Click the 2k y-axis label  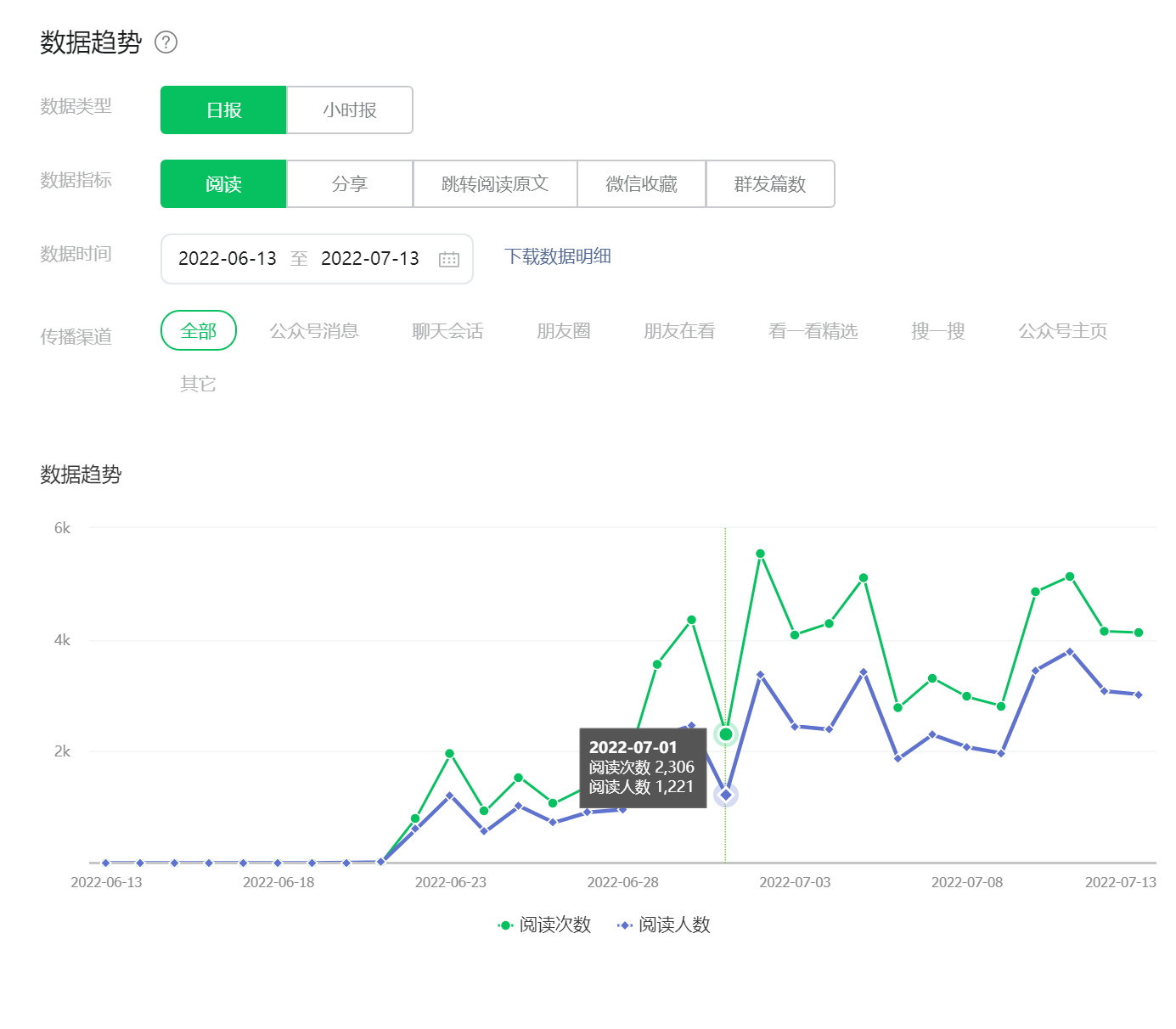pyautogui.click(x=62, y=751)
